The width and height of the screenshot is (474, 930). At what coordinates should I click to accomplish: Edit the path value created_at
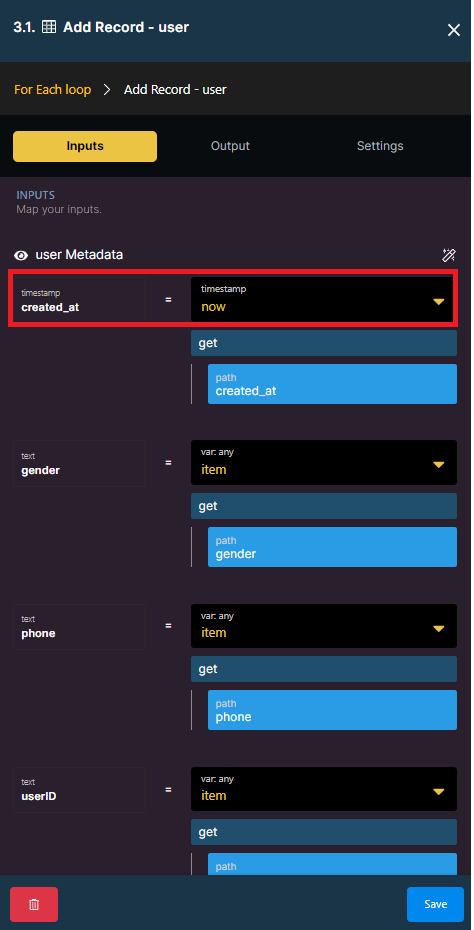pos(332,384)
